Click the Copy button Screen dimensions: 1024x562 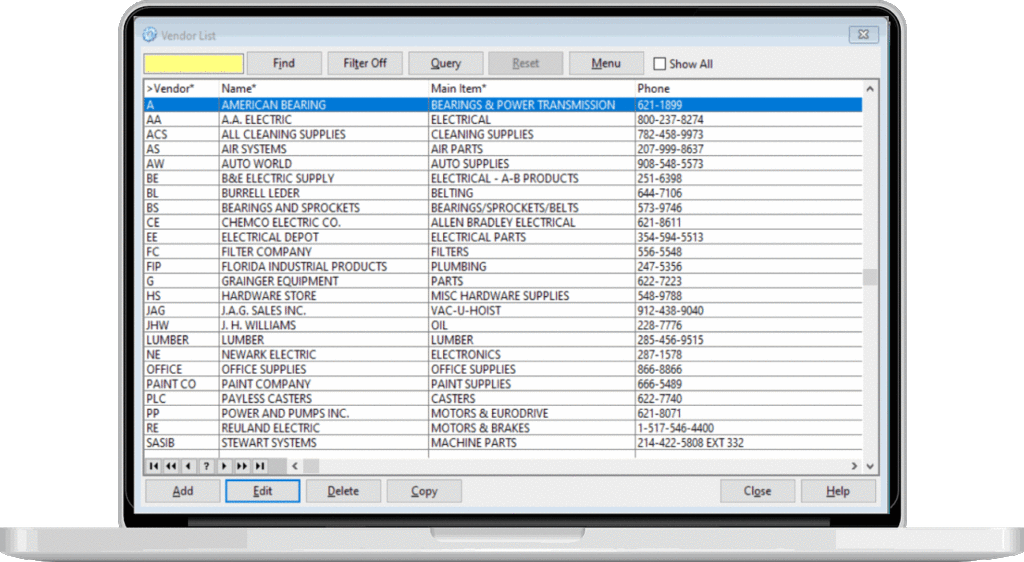tap(424, 491)
